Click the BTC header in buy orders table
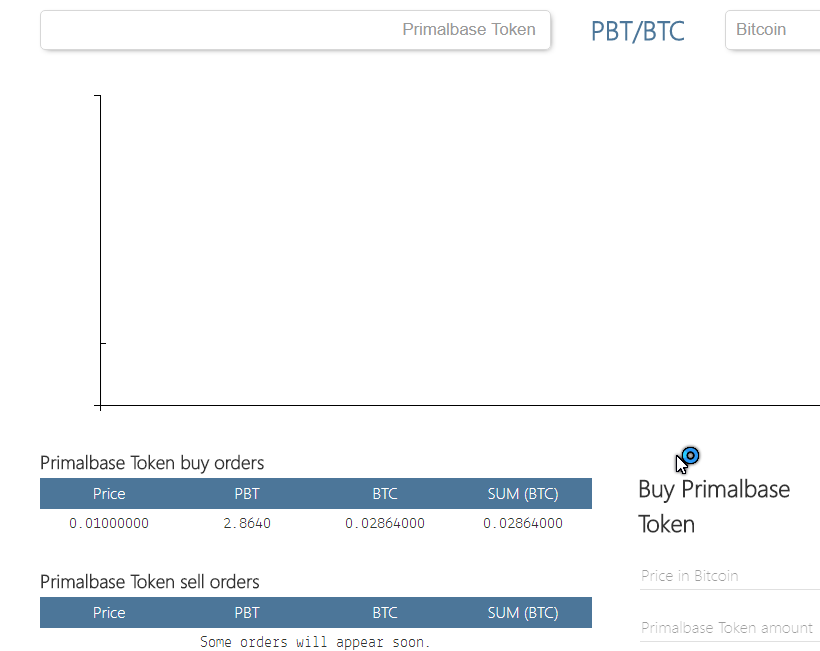 pyautogui.click(x=385, y=494)
